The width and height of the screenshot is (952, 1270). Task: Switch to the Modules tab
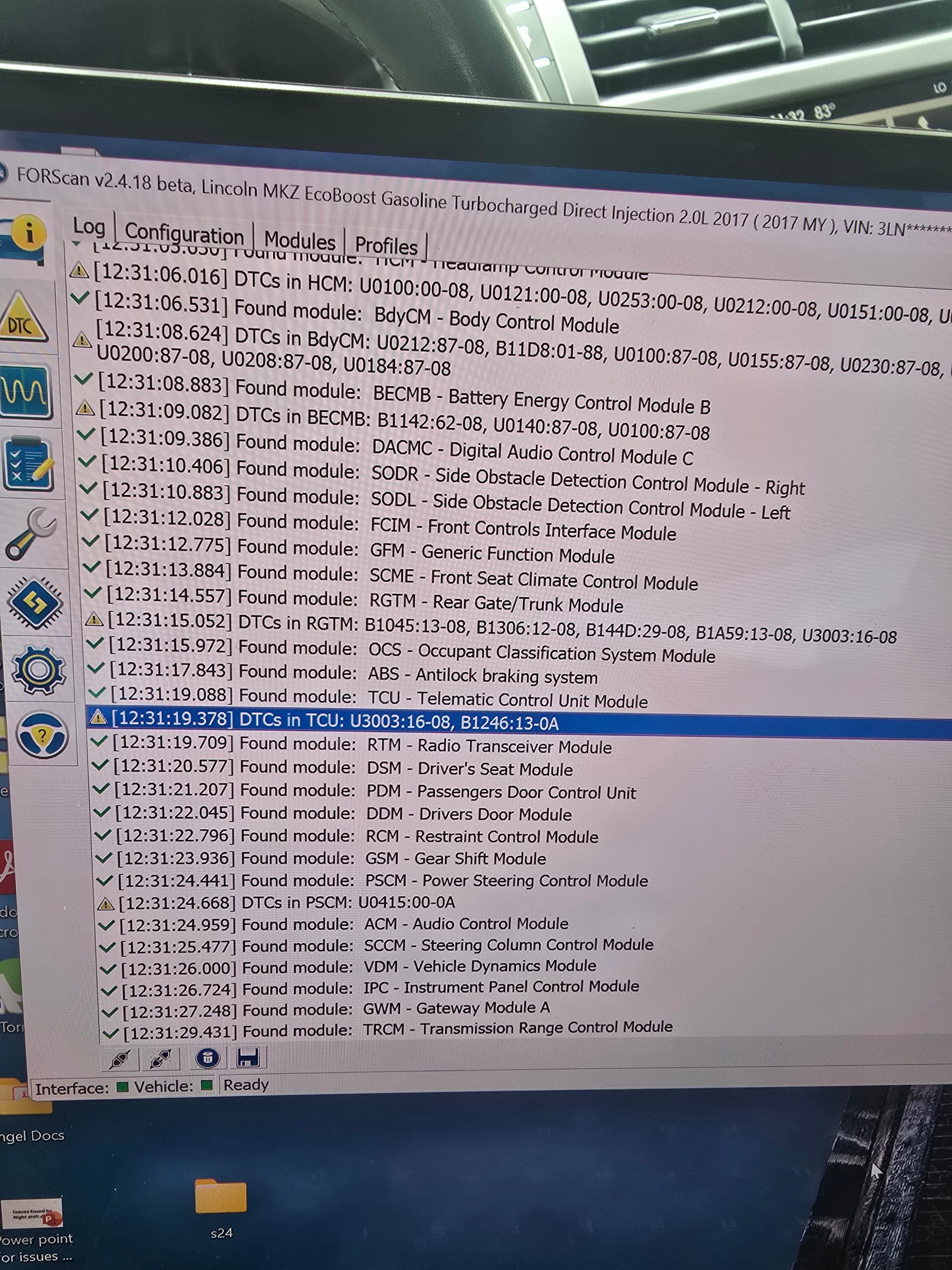pyautogui.click(x=299, y=241)
